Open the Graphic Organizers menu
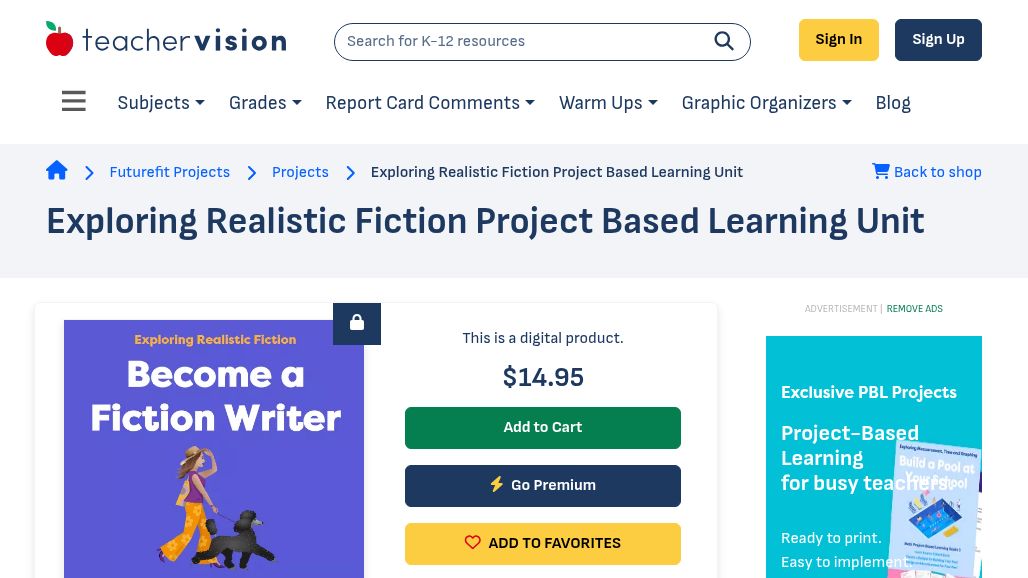Image resolution: width=1028 pixels, height=578 pixels. (x=766, y=103)
